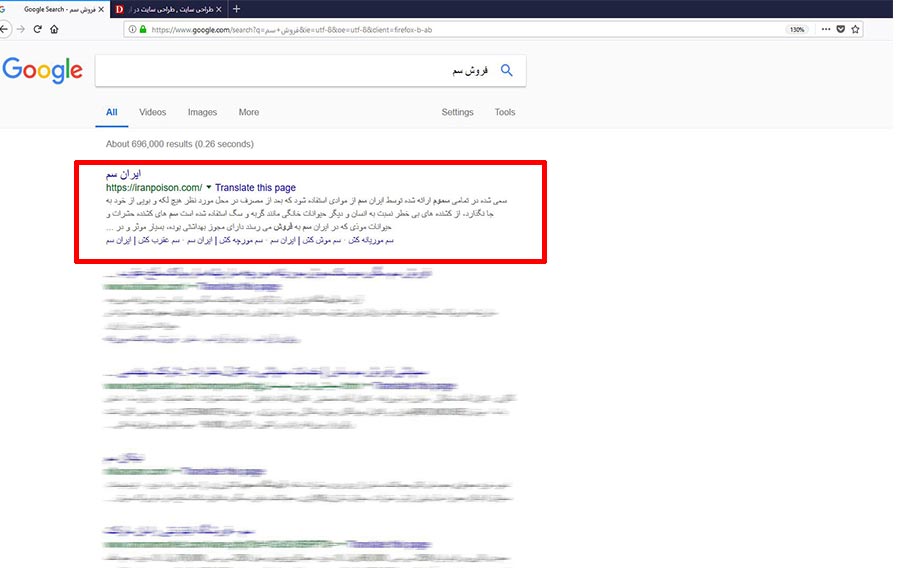Close the second tab with D favicon

click(219, 9)
